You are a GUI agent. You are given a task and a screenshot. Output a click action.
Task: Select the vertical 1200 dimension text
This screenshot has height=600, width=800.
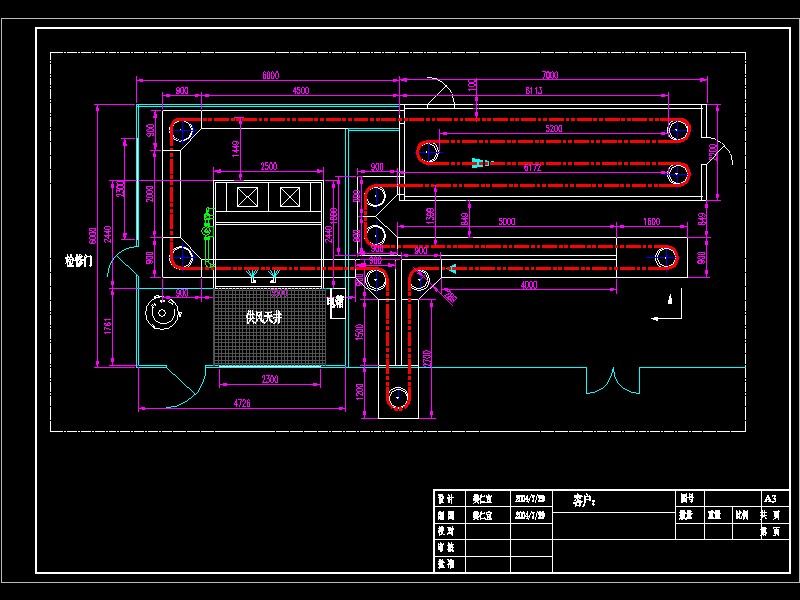pyautogui.click(x=359, y=392)
